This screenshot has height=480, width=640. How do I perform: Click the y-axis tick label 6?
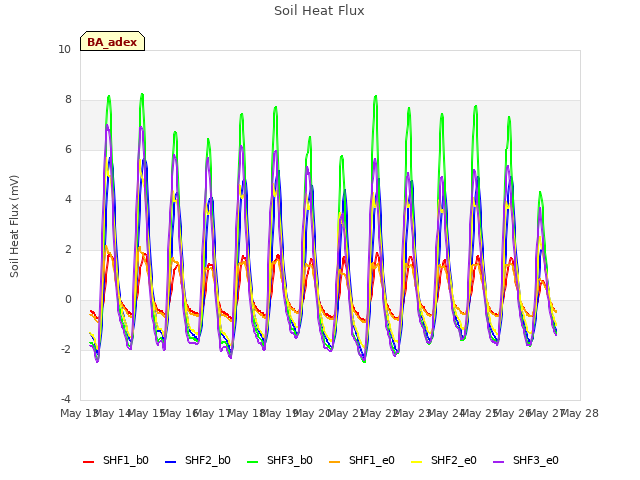[68, 150]
